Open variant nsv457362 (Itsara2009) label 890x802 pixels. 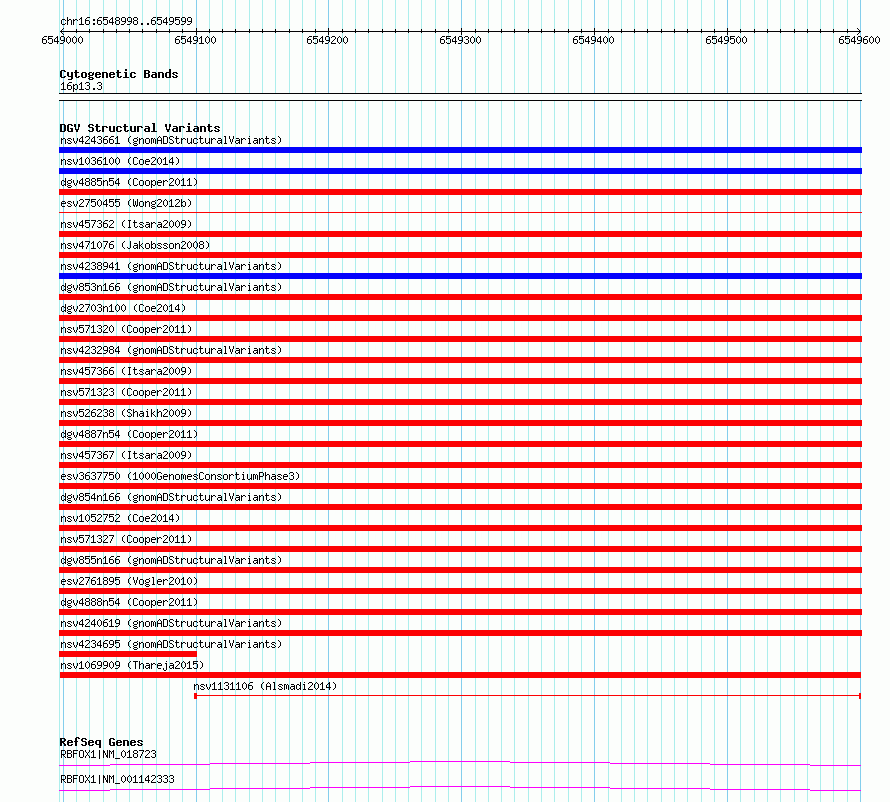click(x=126, y=224)
